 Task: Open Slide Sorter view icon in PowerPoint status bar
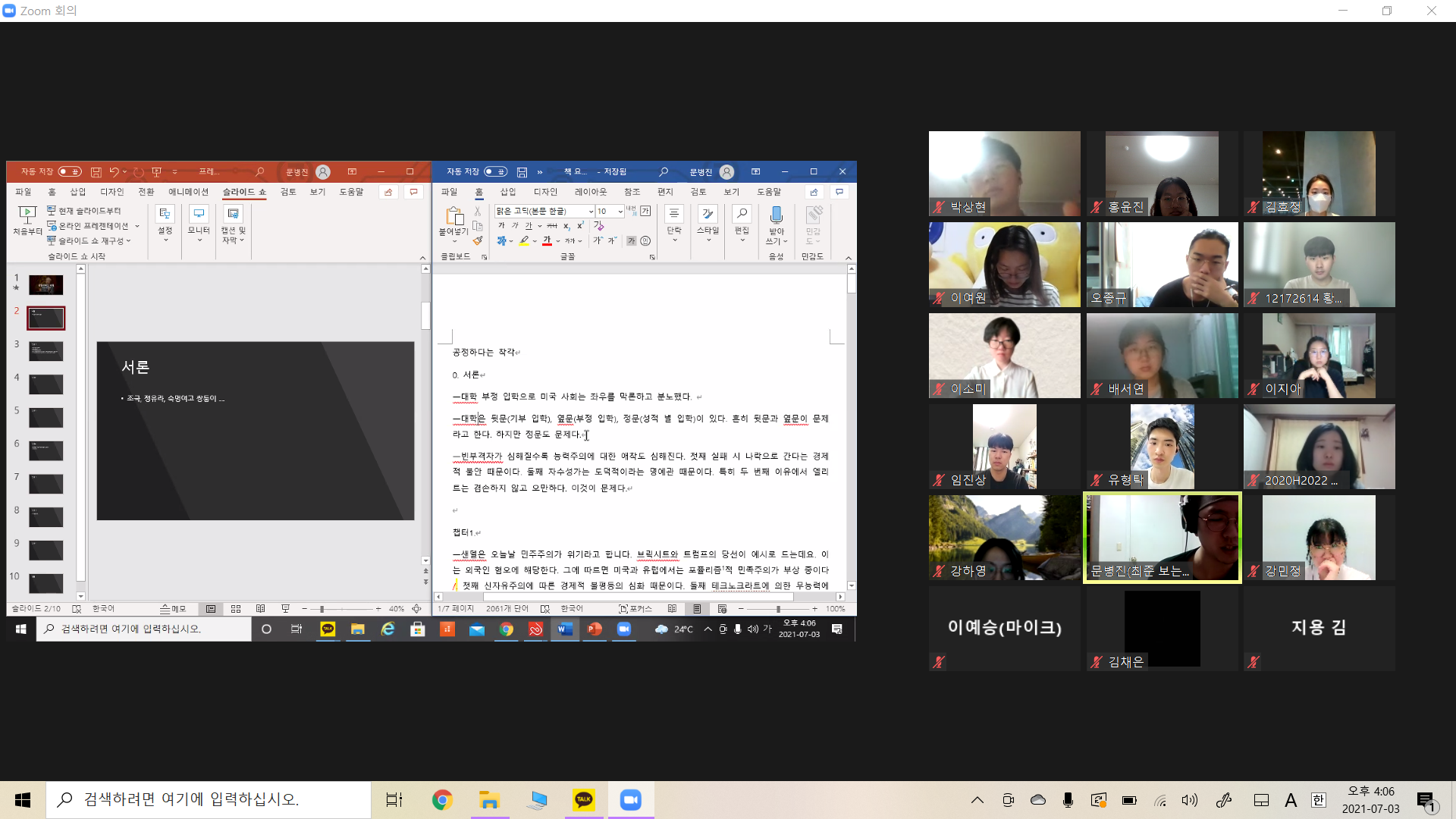tap(236, 609)
